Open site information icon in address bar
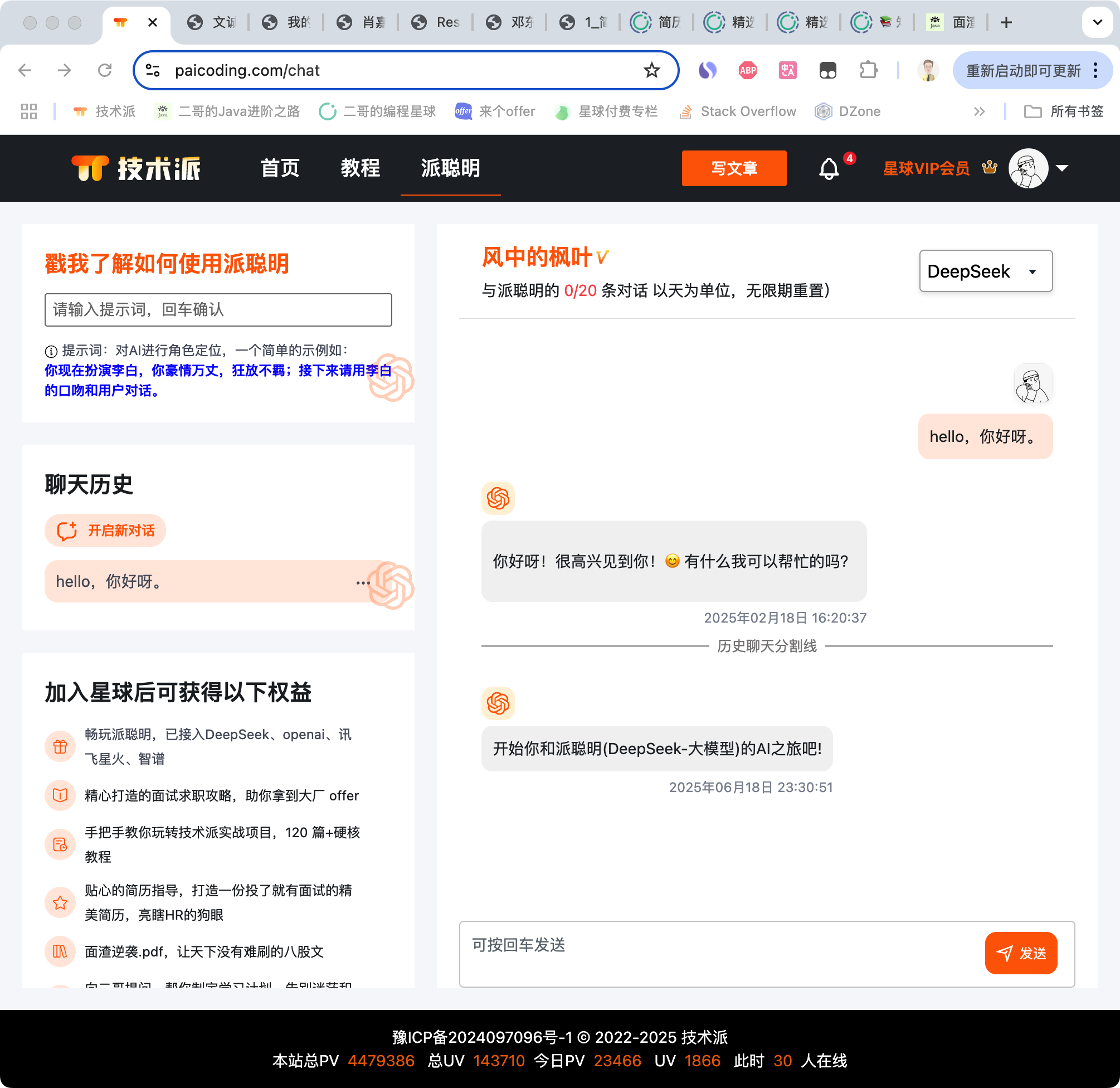The image size is (1120, 1088). coord(153,70)
